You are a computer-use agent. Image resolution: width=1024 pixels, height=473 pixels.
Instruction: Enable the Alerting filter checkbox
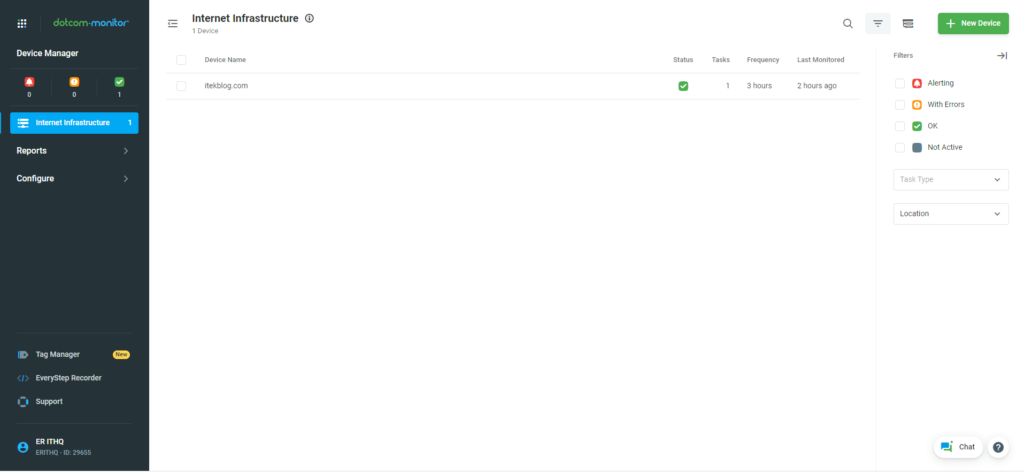point(900,84)
